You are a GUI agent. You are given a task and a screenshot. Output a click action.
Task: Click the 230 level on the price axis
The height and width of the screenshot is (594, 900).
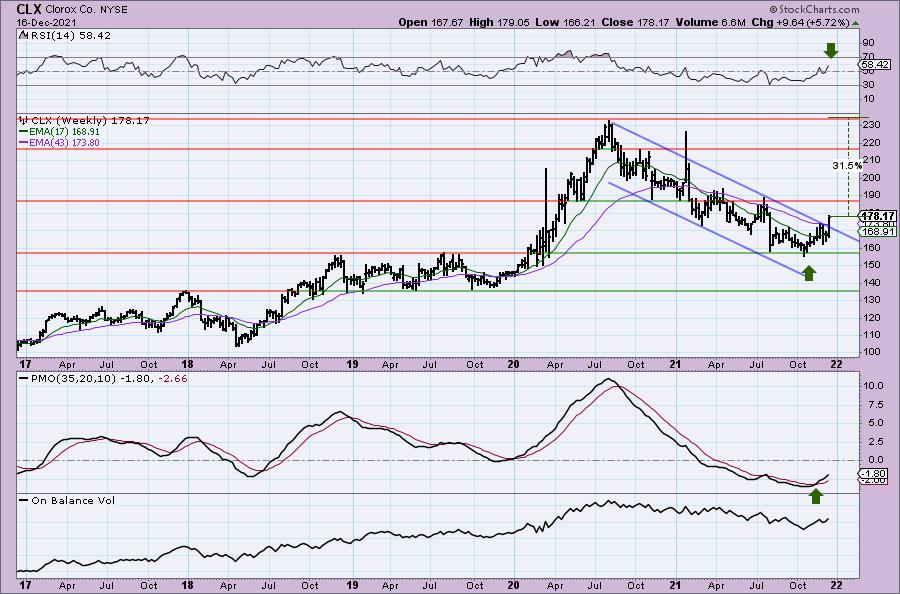[x=871, y=125]
